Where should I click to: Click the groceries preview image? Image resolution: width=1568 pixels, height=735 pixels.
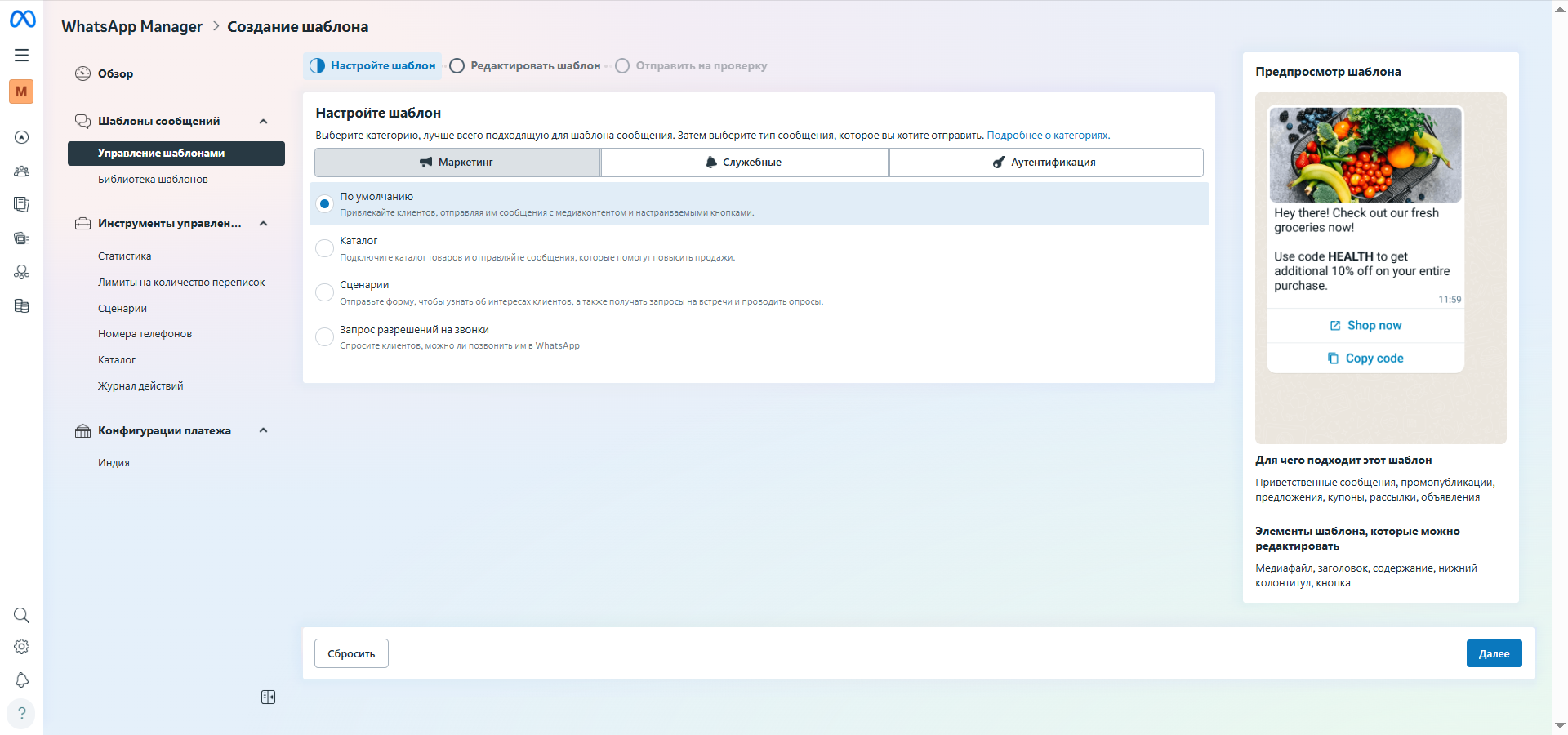point(1365,154)
